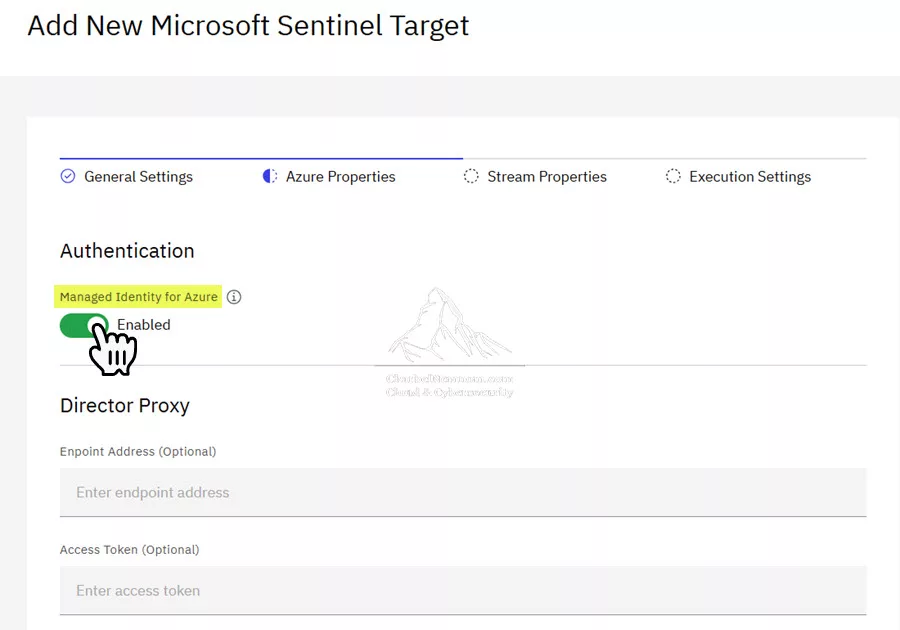Click the Enabled toggle status text

pyautogui.click(x=143, y=325)
